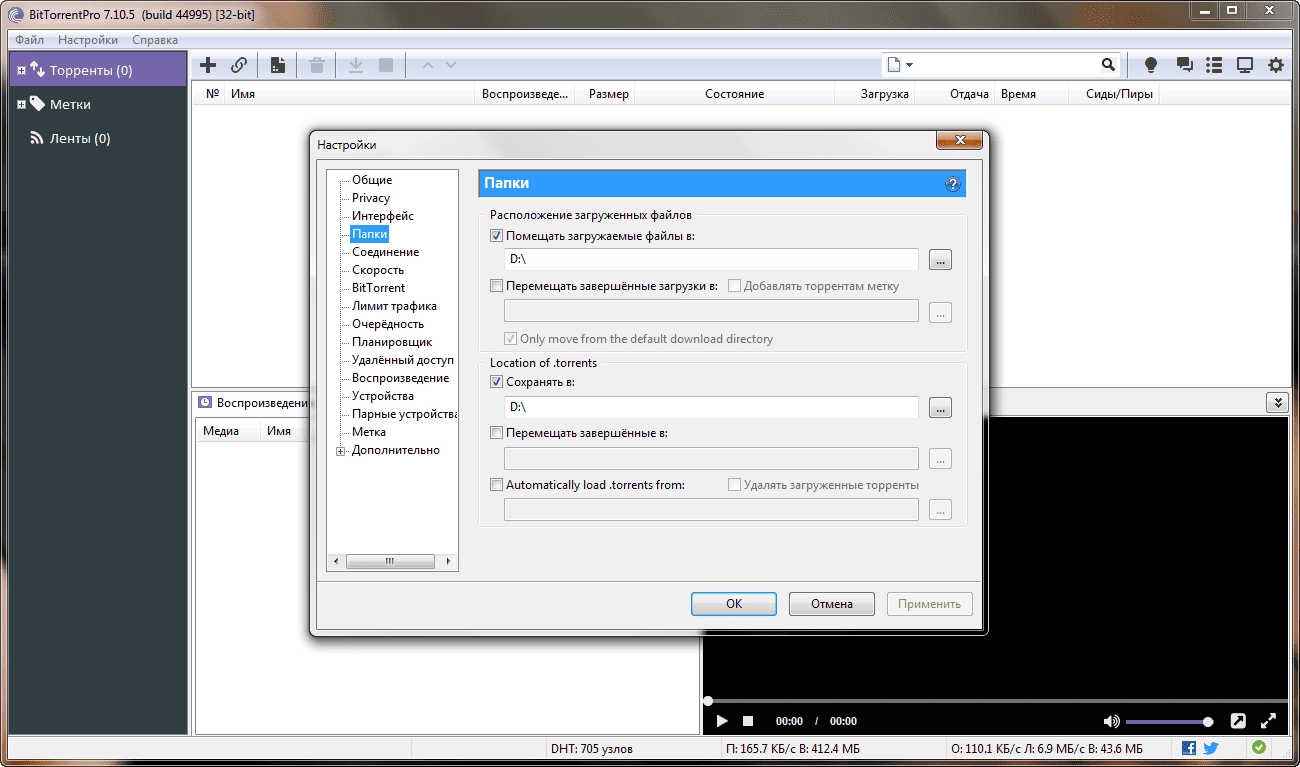The width and height of the screenshot is (1300, 767).
Task: Click the Twitter bird icon
Action: click(x=1211, y=748)
